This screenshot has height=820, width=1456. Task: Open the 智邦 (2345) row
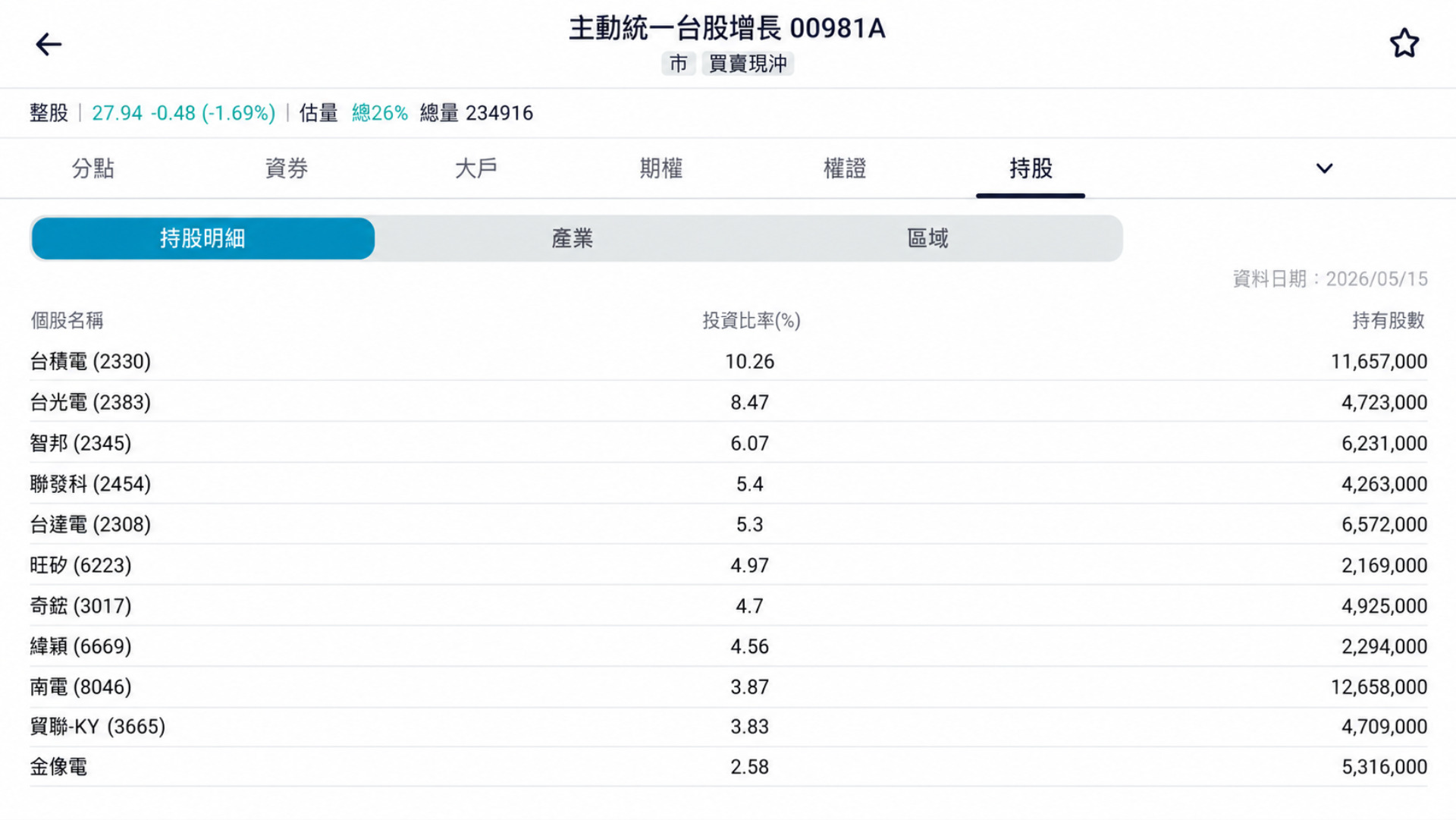[728, 443]
